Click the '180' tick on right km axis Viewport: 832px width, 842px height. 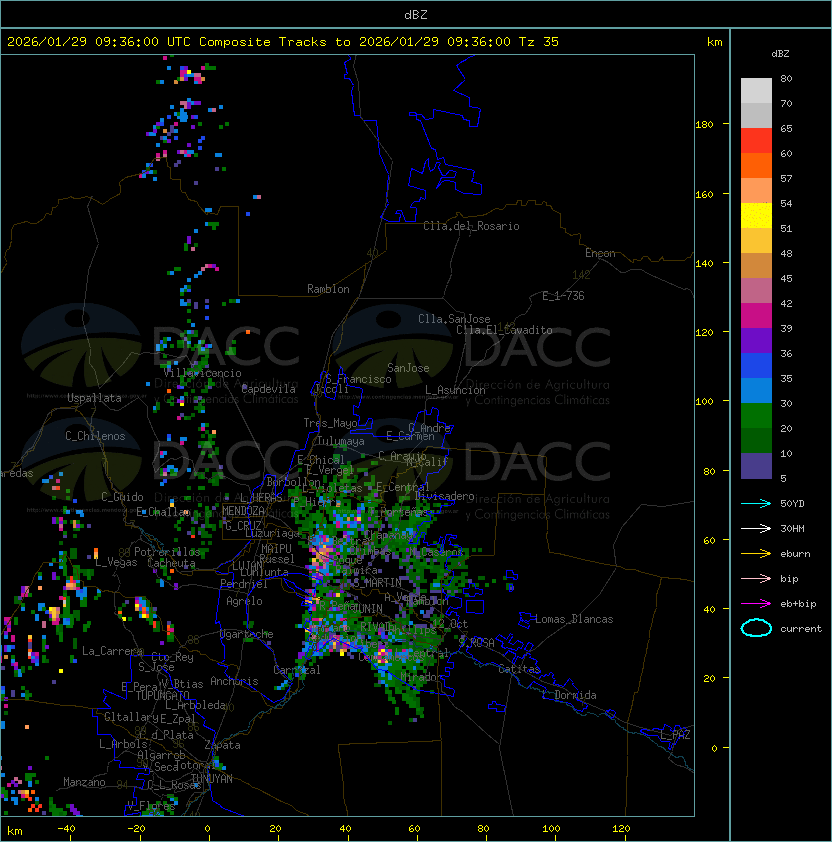(x=704, y=125)
